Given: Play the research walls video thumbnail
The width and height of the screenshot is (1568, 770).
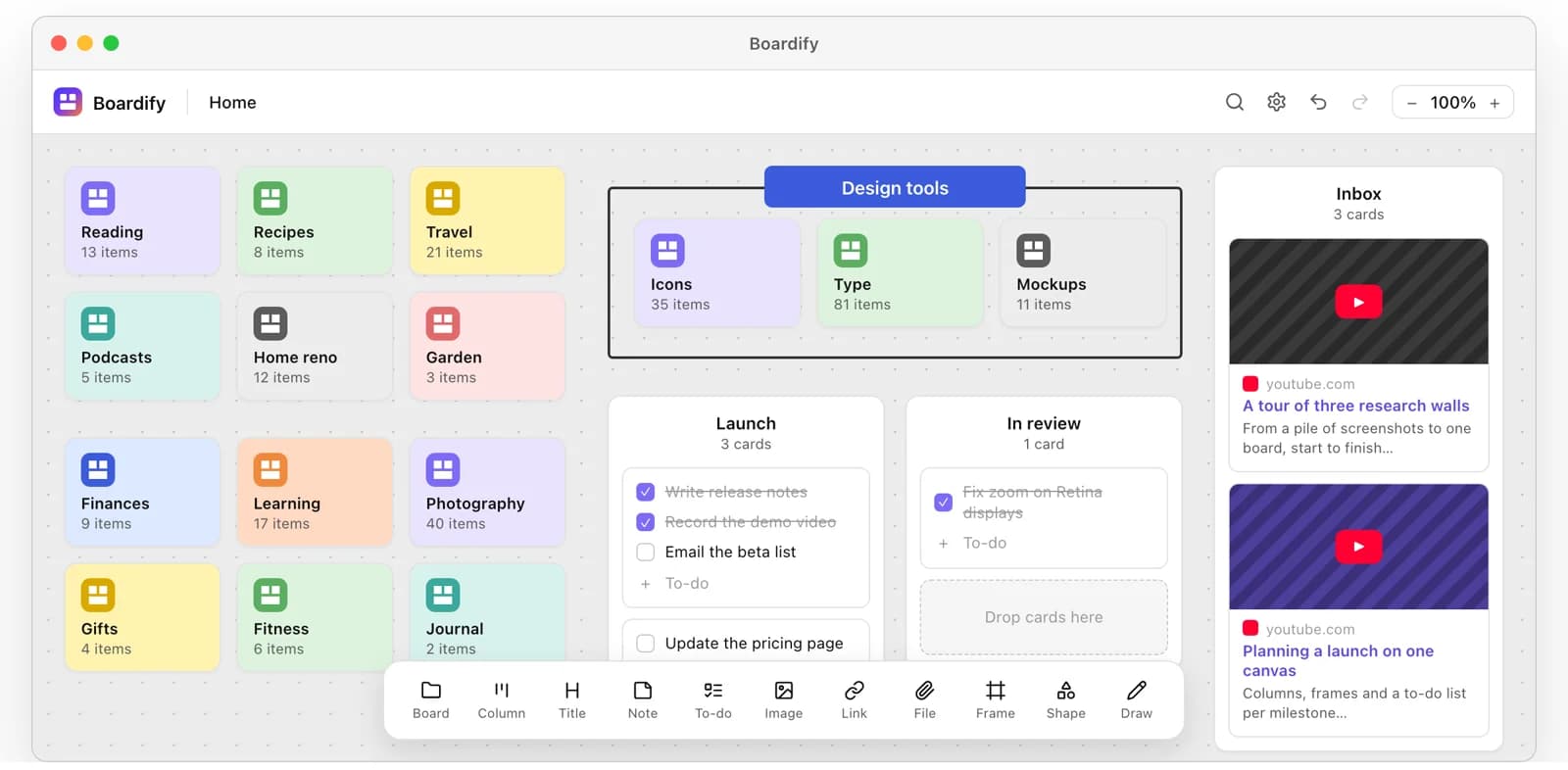Looking at the screenshot, I should [1358, 302].
